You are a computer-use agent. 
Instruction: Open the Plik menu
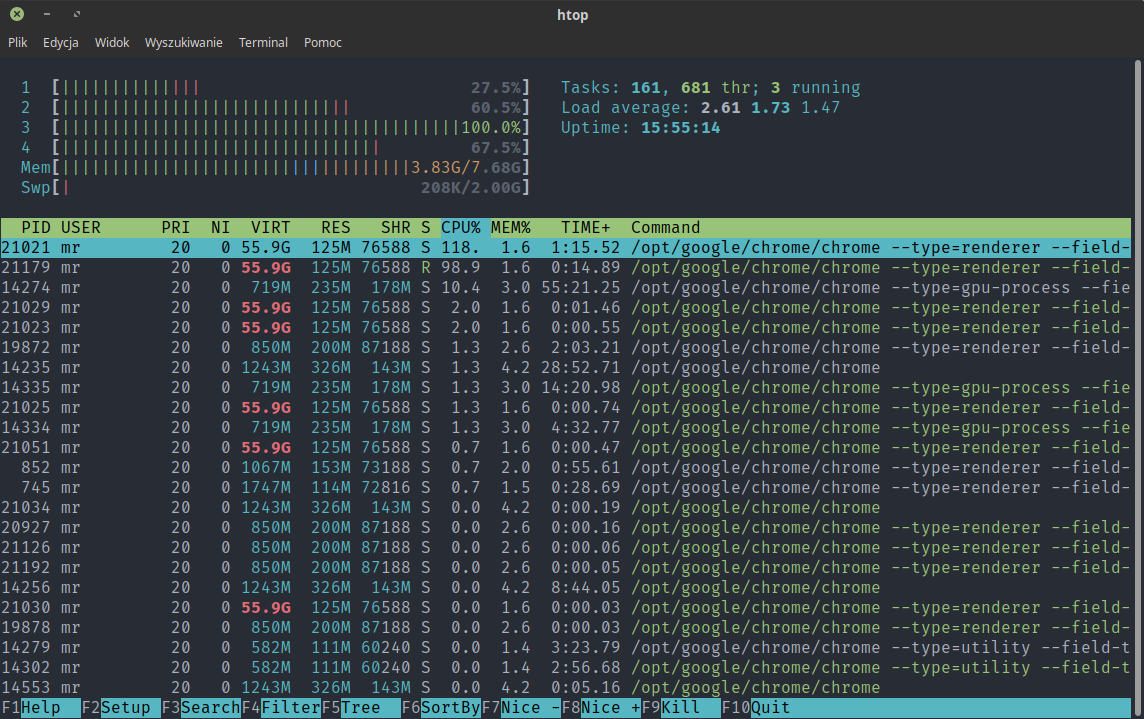(x=18, y=42)
